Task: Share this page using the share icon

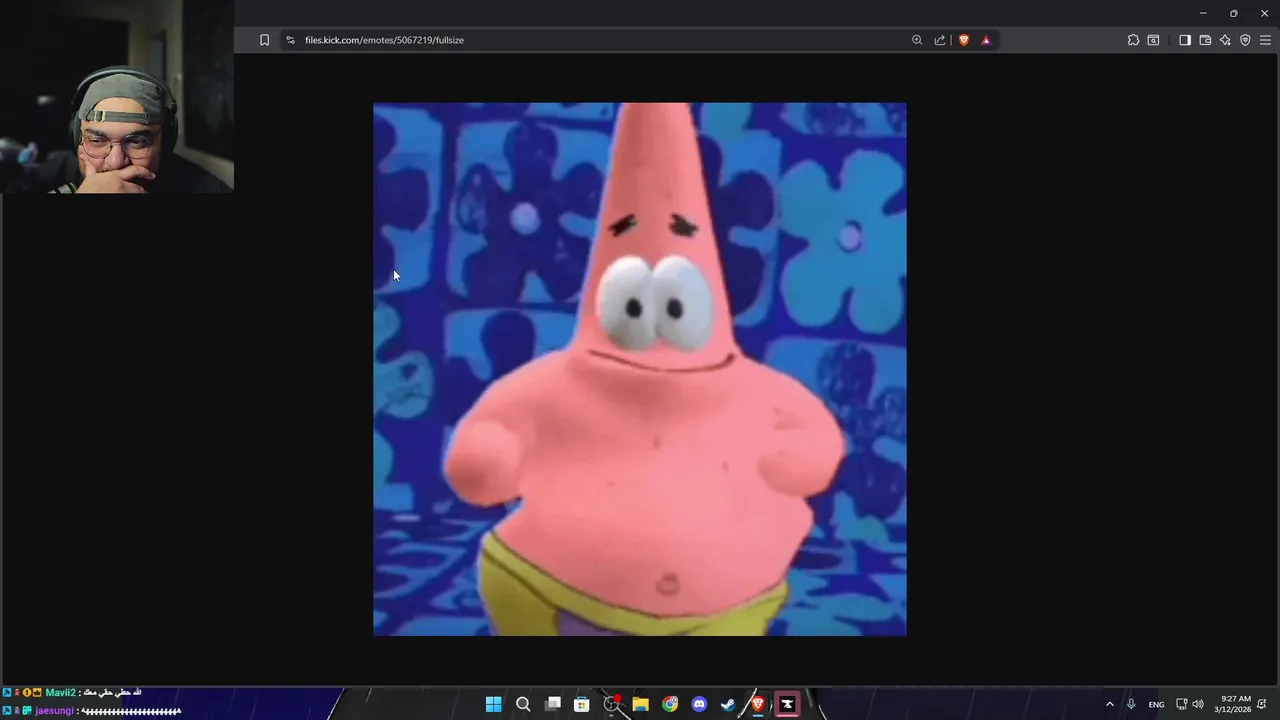Action: tap(940, 40)
